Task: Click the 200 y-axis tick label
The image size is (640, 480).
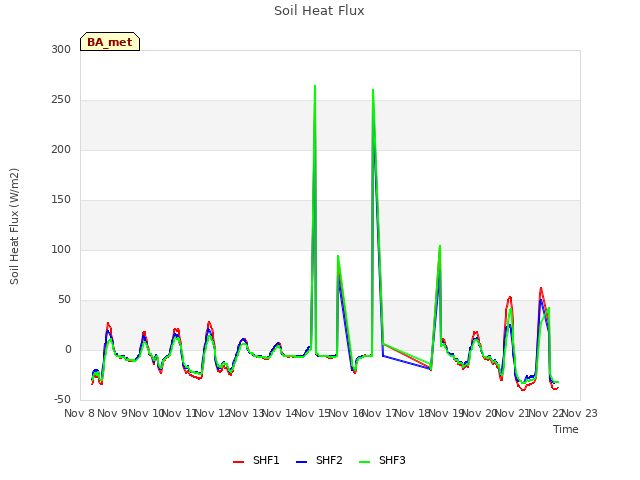Action: coord(61,149)
